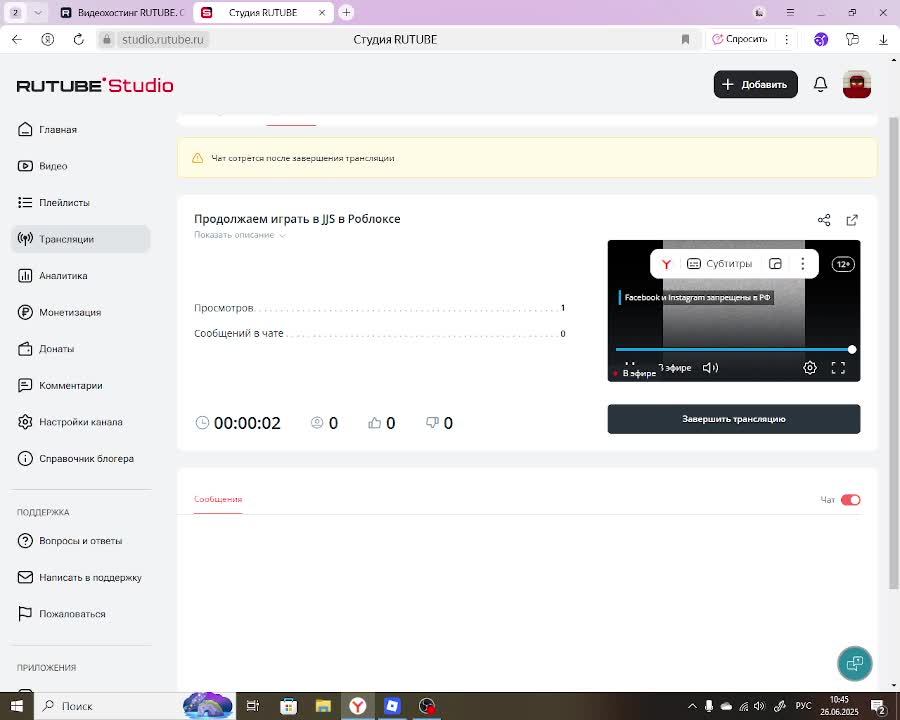This screenshot has width=900, height=720.
Task: Open the support chat bubble
Action: click(854, 663)
